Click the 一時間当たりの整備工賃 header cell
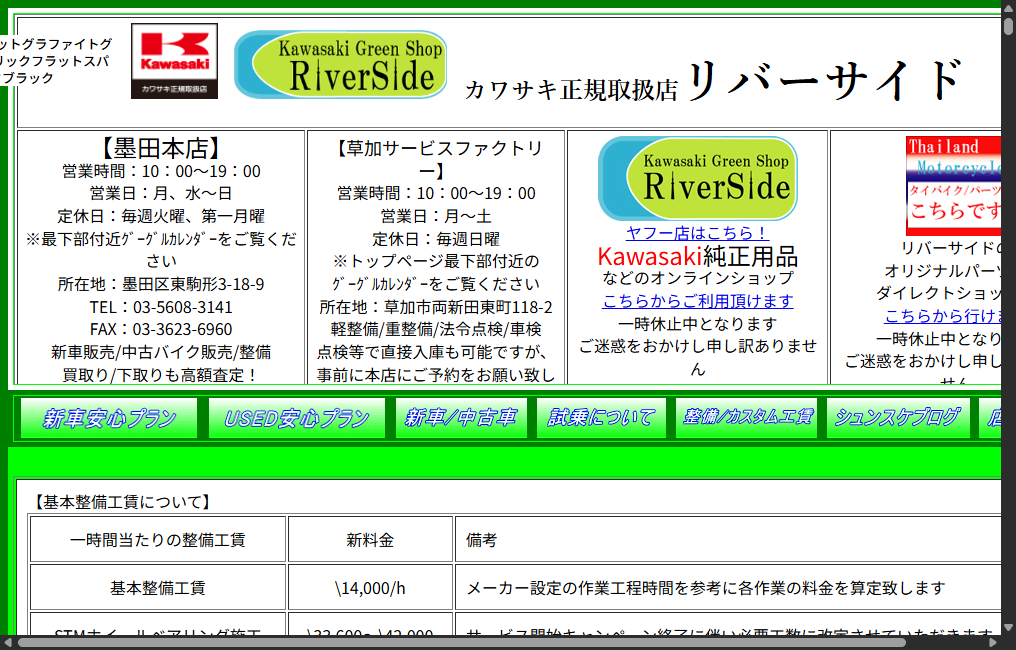This screenshot has height=650, width=1016. [157, 540]
